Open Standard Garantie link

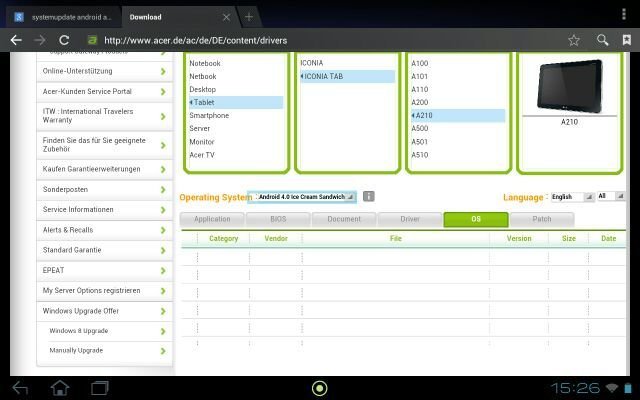[x=105, y=250]
